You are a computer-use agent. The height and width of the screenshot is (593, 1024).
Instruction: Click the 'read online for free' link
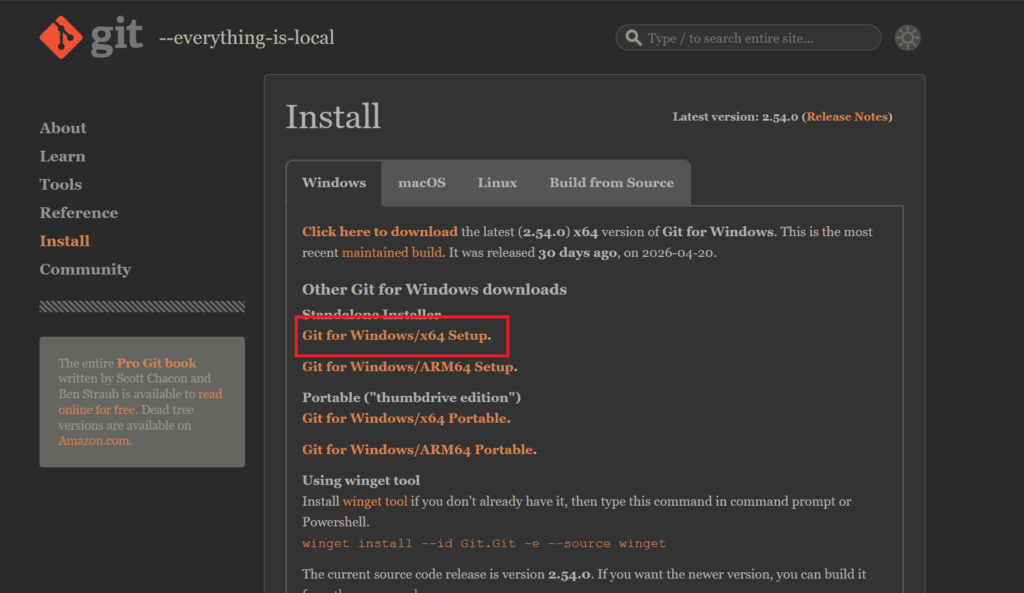coord(140,402)
